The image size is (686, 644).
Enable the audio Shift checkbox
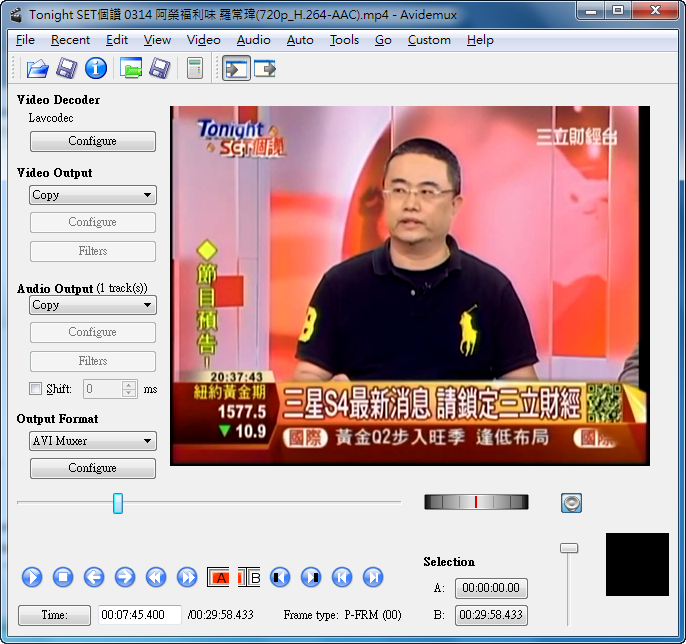point(35,388)
